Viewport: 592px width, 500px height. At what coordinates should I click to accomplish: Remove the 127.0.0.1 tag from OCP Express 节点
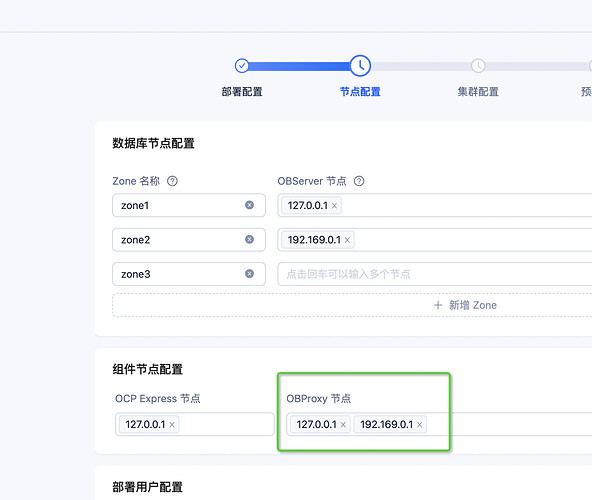(x=172, y=425)
